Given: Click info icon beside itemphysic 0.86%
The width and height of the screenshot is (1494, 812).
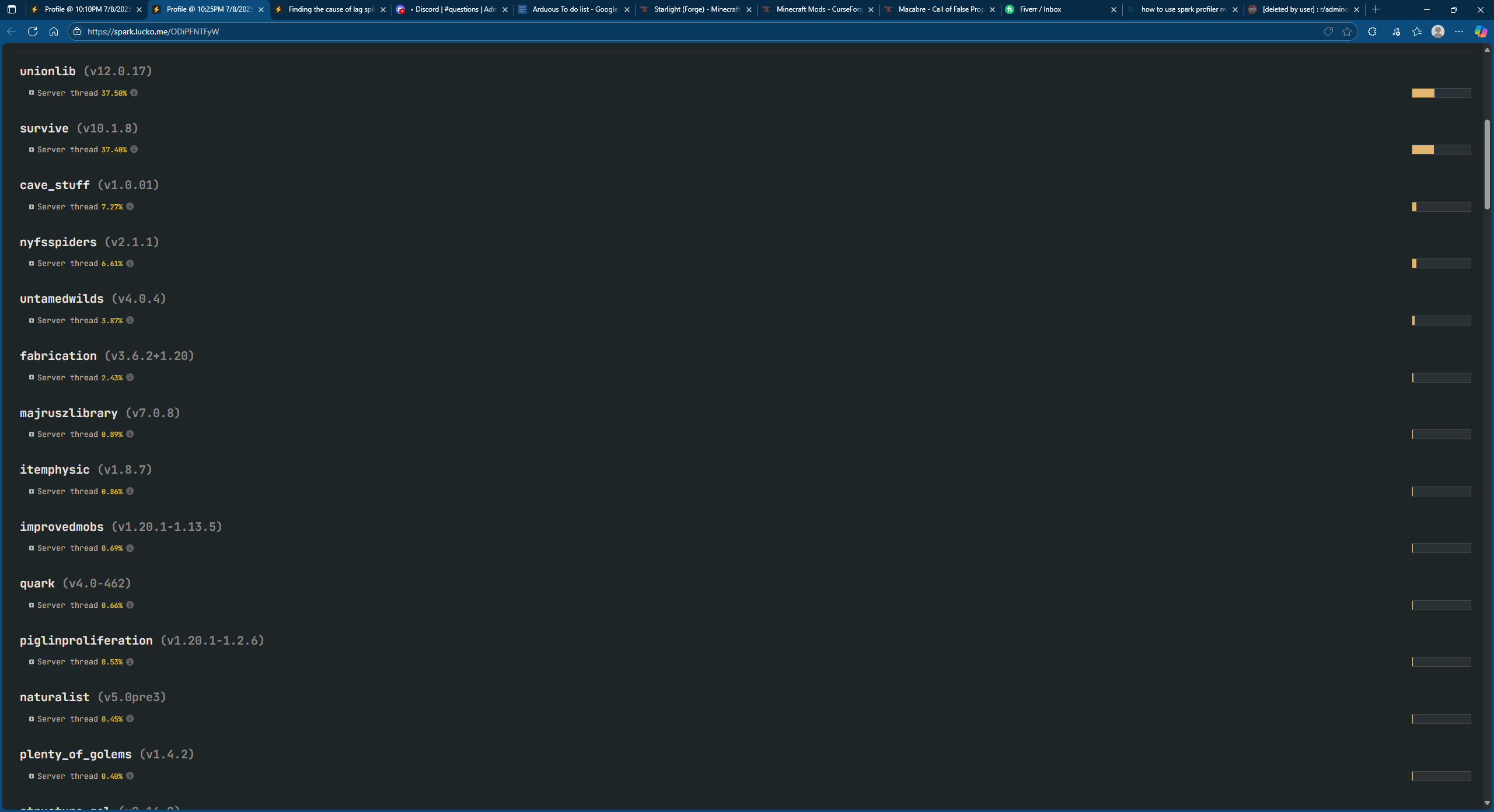Looking at the screenshot, I should [x=130, y=491].
